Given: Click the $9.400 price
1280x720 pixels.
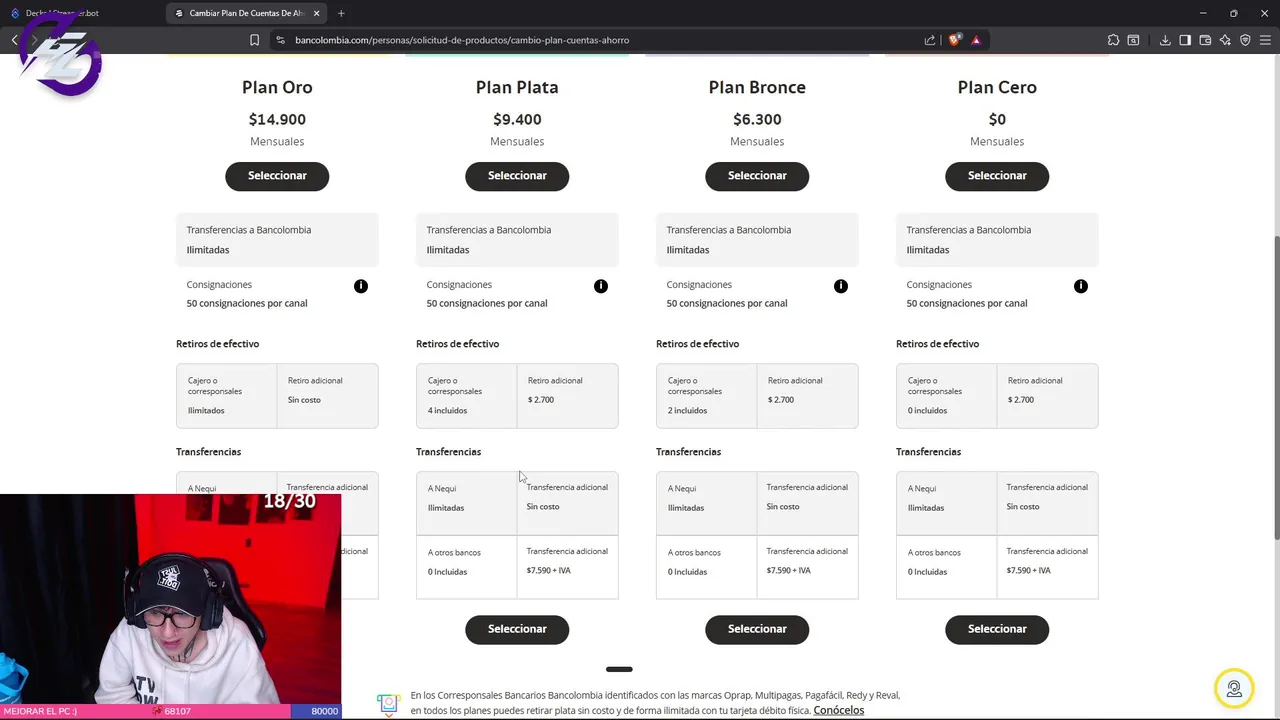Looking at the screenshot, I should click(x=517, y=119).
